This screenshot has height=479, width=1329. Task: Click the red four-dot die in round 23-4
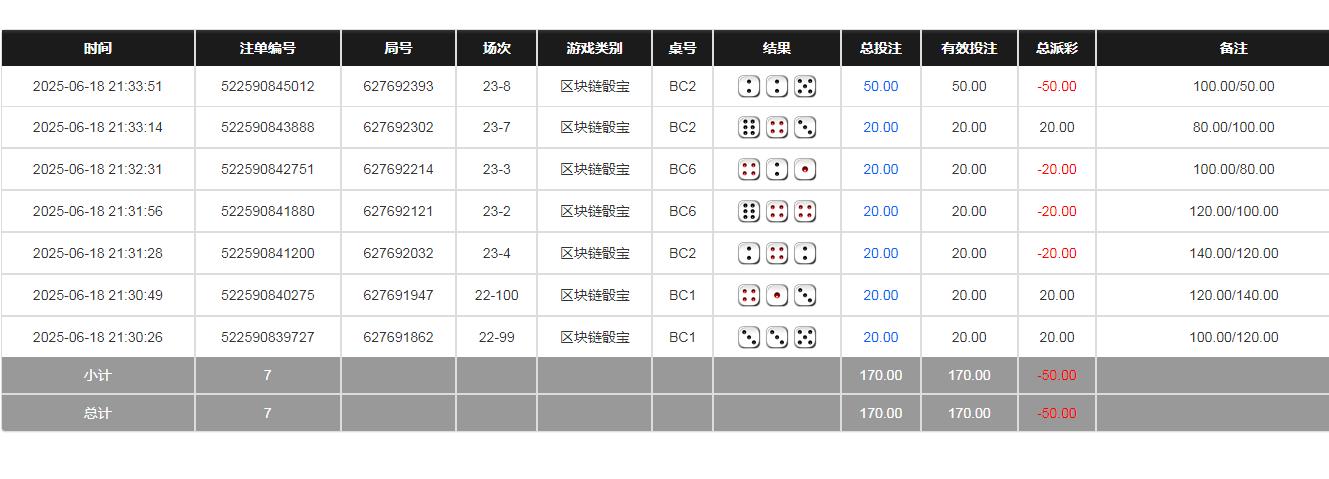(x=777, y=254)
